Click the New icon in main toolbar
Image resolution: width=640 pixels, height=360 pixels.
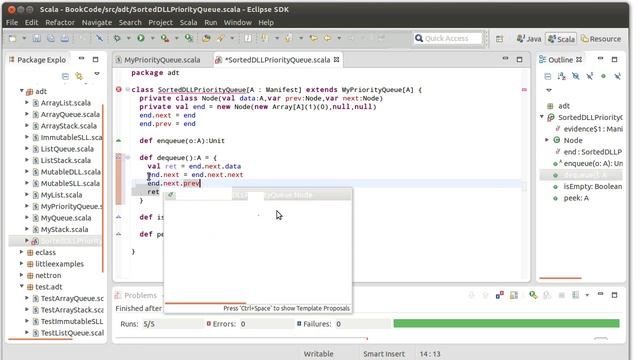coord(13,38)
